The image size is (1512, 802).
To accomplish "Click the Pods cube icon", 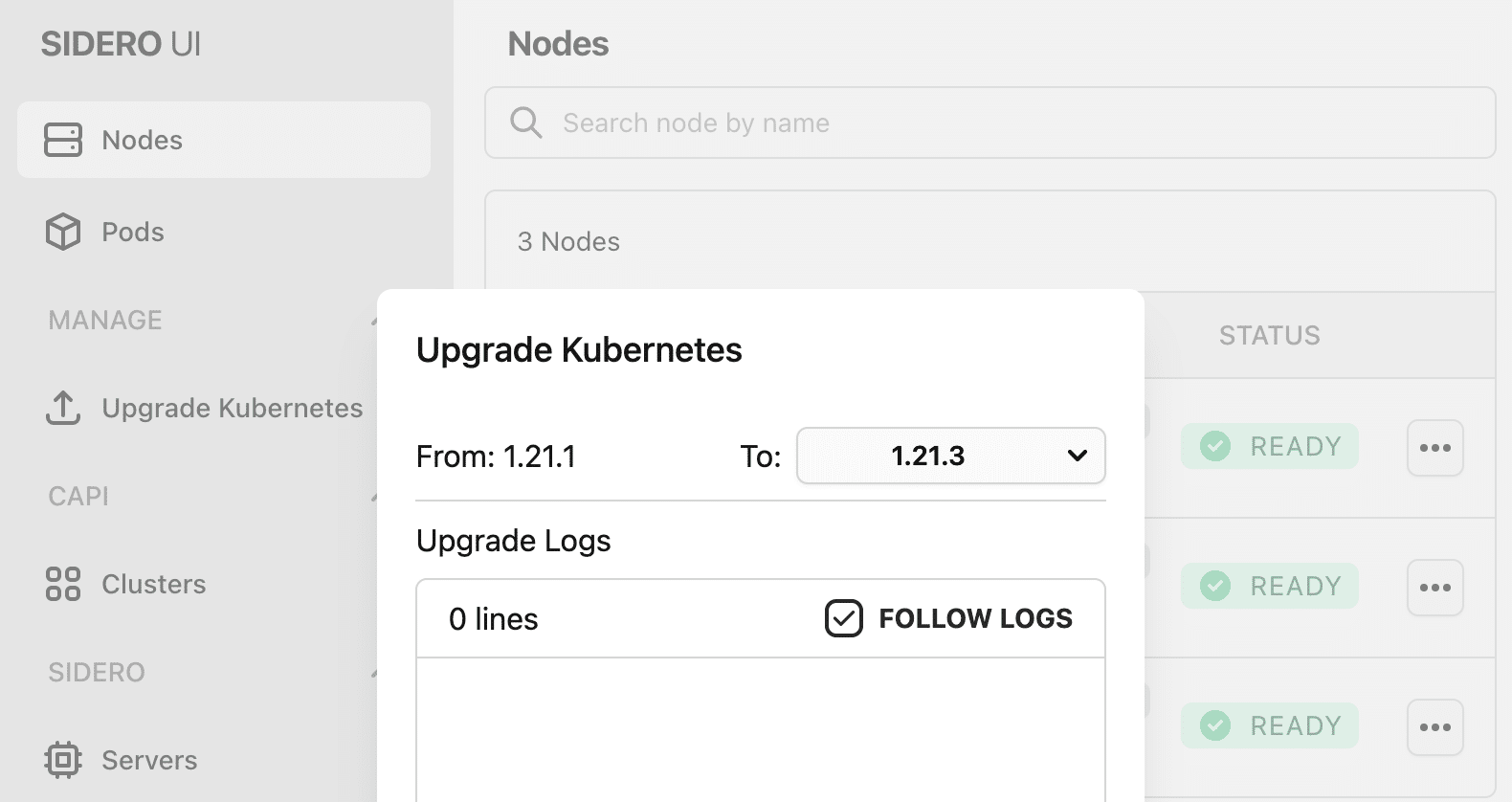I will tap(63, 232).
